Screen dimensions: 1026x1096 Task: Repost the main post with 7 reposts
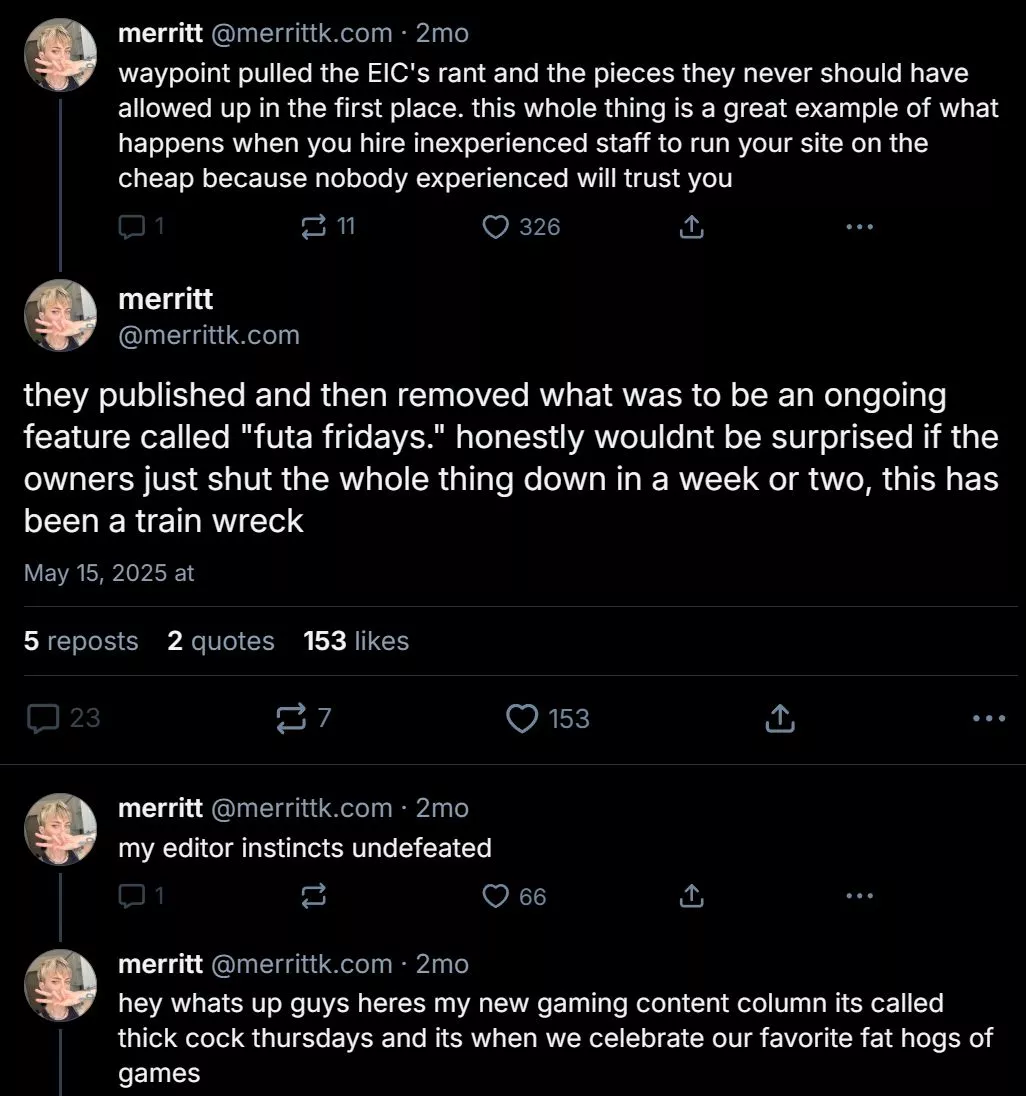pyautogui.click(x=290, y=718)
